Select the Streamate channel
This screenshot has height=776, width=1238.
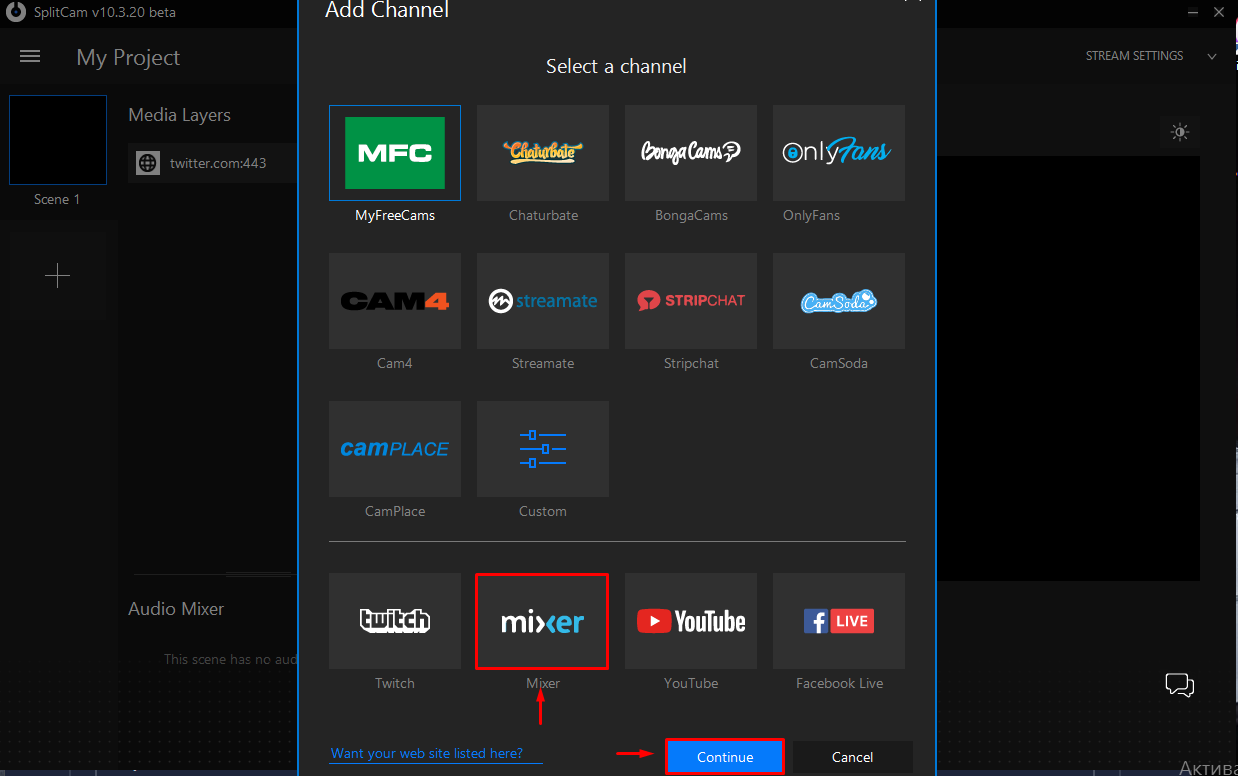pos(542,300)
